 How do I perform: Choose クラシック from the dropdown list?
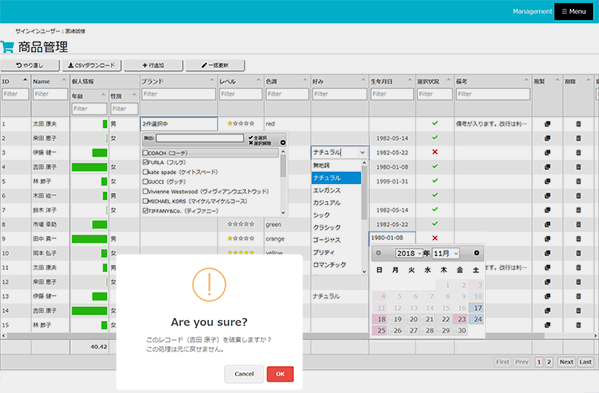point(336,227)
